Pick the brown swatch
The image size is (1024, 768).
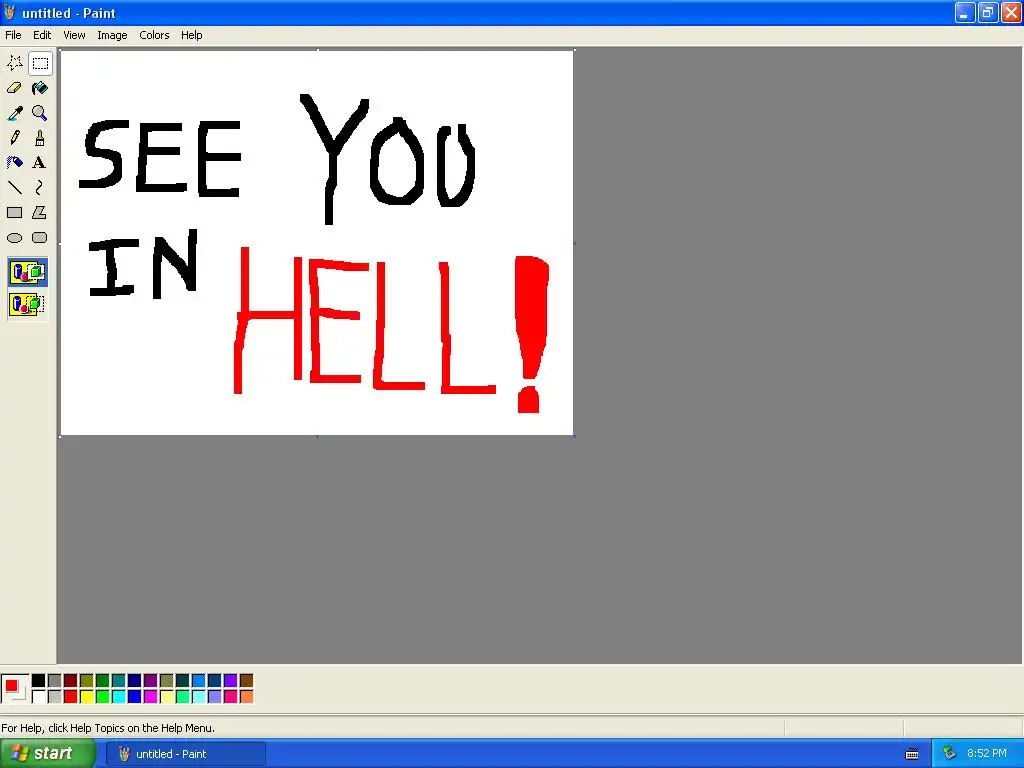[x=246, y=681]
